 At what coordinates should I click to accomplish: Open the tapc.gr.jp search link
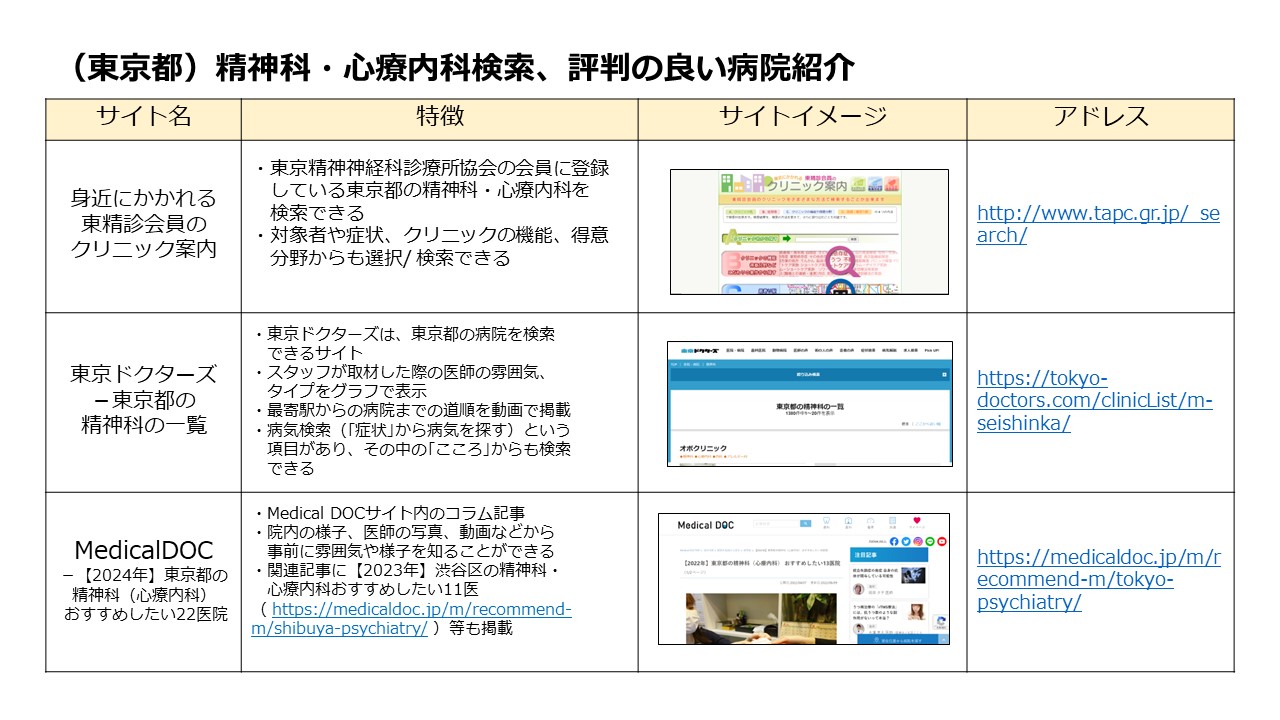click(1098, 224)
